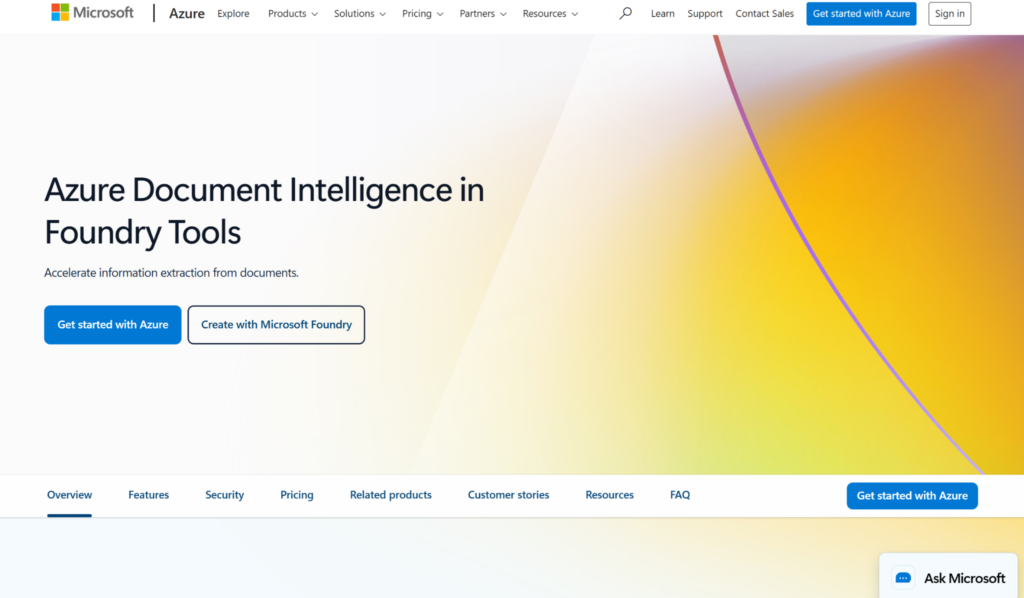Viewport: 1024px width, 598px height.
Task: Open the Pricing dropdown in header
Action: coord(422,14)
